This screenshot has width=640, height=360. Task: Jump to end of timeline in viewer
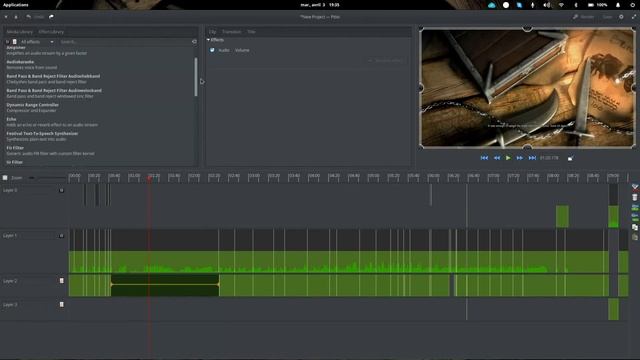pos(532,158)
